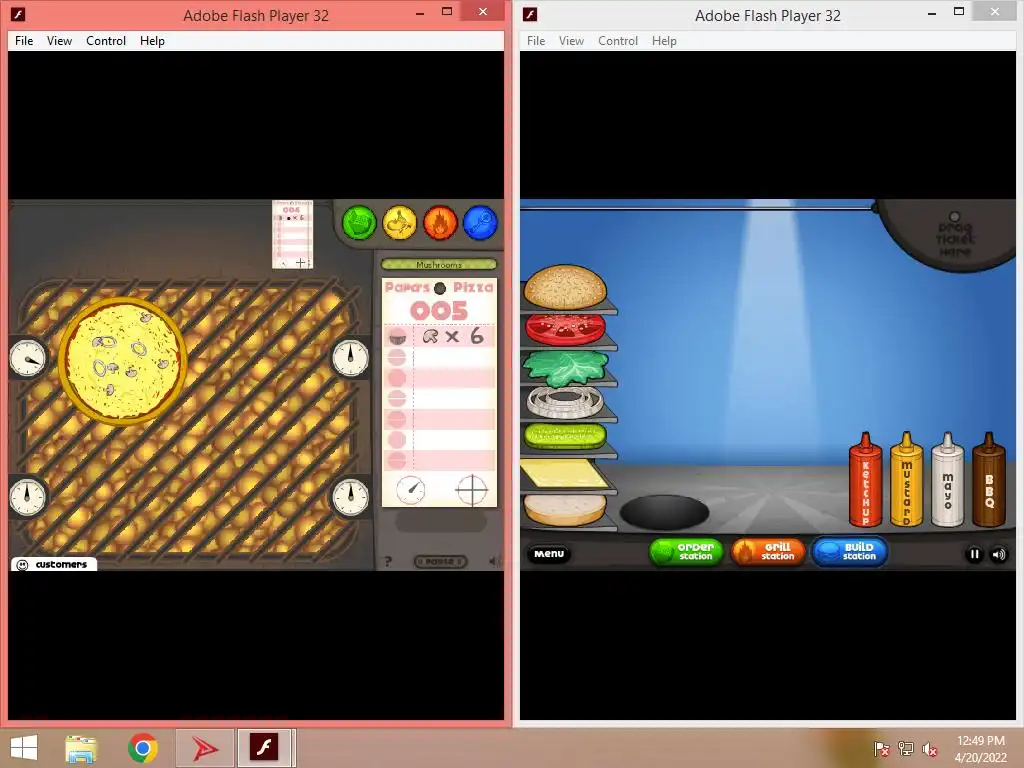The height and width of the screenshot is (768, 1024).
Task: Click the pizza baking in the oven
Action: coord(123,360)
